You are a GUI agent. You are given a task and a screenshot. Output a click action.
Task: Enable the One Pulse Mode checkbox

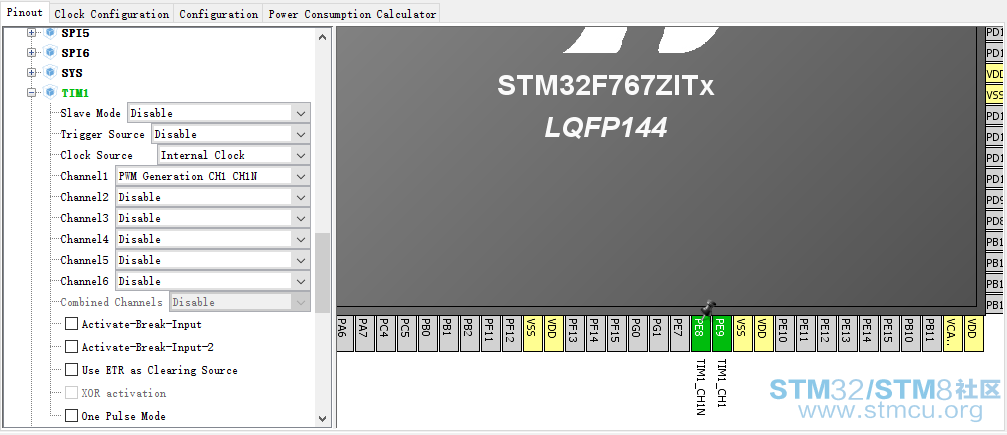(x=71, y=416)
